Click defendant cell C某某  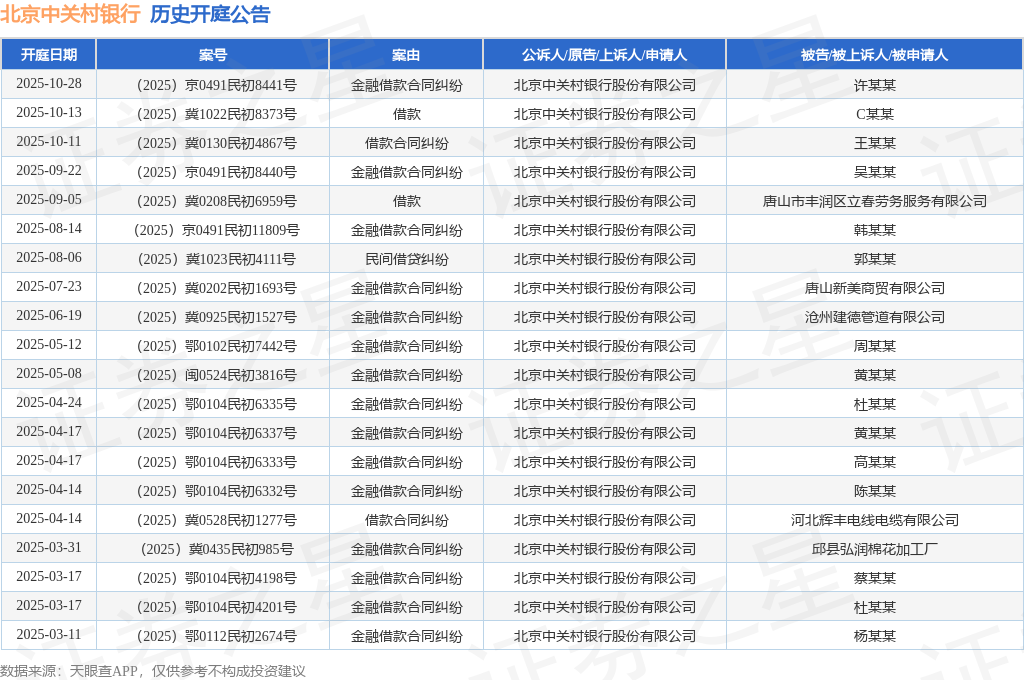coord(874,114)
